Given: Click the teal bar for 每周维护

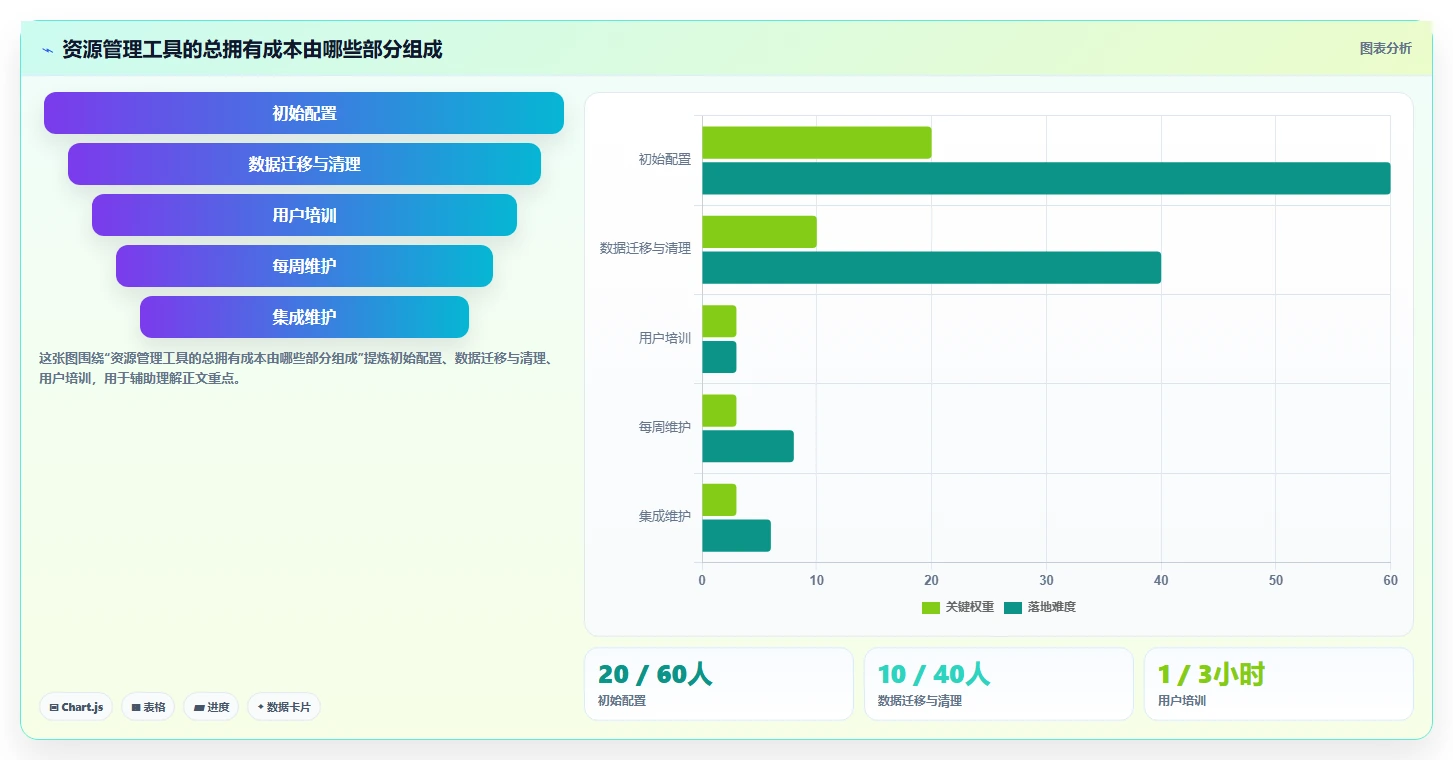Looking at the screenshot, I should click(748, 446).
